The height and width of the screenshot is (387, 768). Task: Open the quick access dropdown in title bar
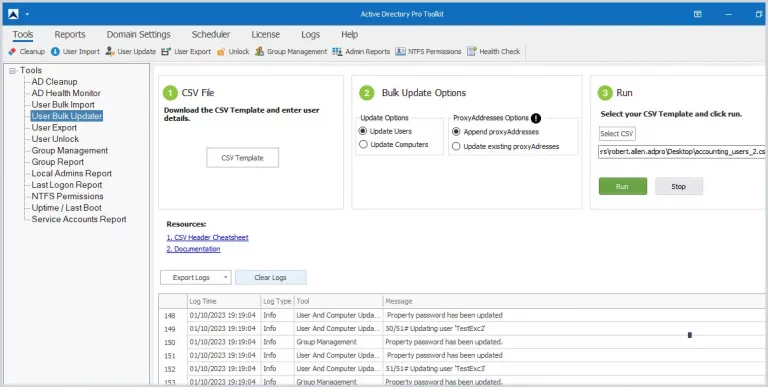click(27, 14)
